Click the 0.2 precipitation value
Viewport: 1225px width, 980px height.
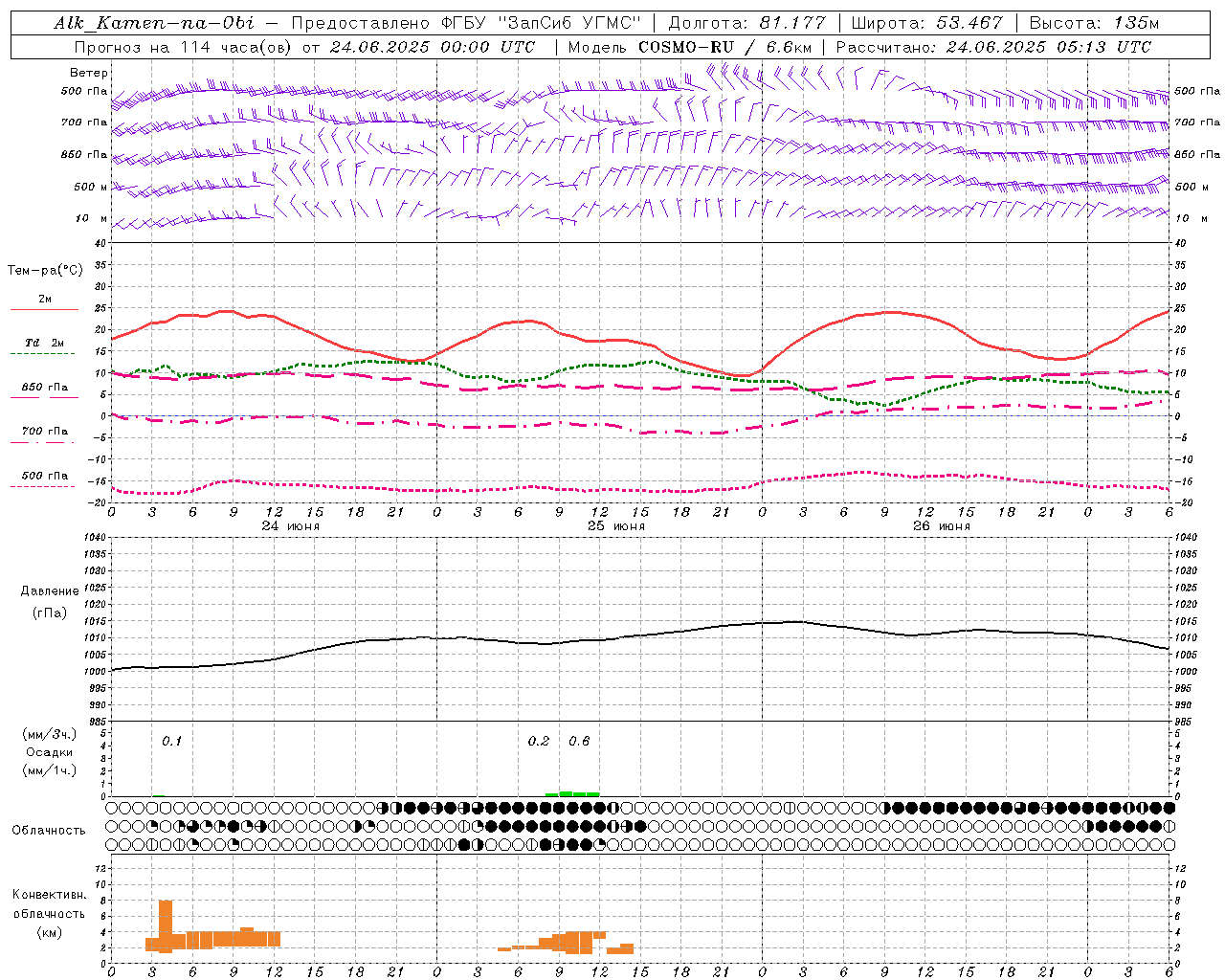539,742
